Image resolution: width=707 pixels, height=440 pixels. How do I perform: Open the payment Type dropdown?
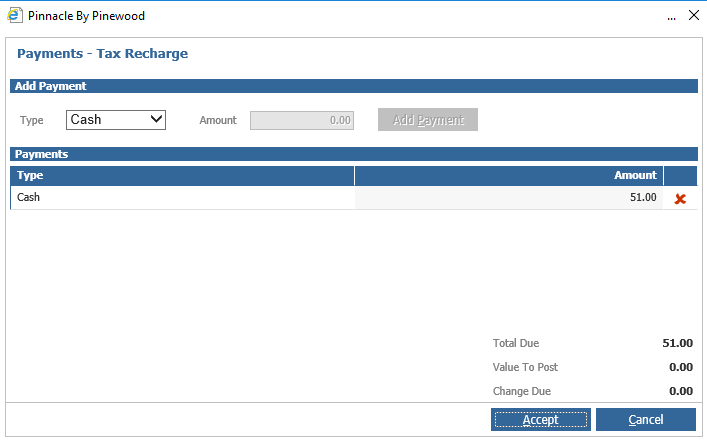tap(116, 120)
